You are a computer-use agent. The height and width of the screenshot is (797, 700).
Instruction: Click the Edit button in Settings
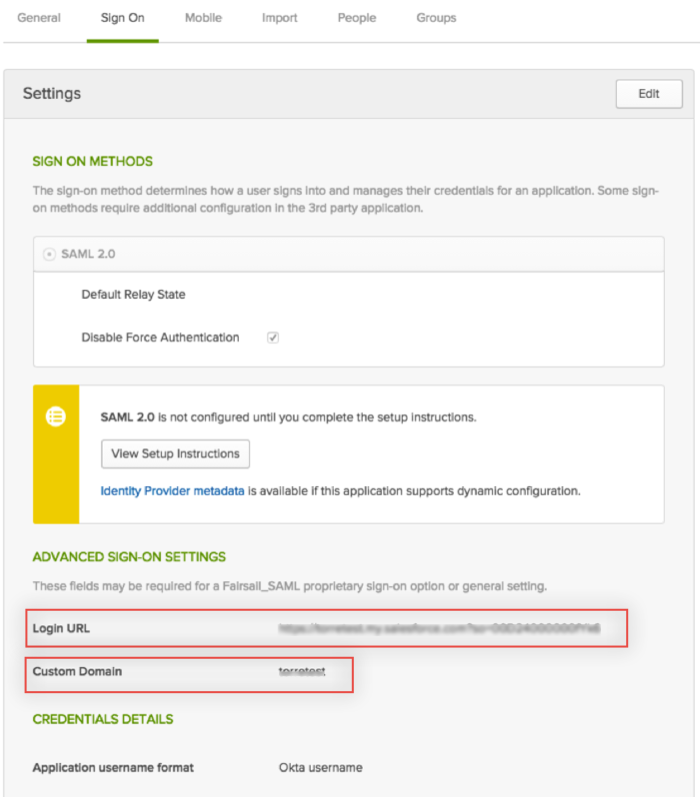coord(649,94)
